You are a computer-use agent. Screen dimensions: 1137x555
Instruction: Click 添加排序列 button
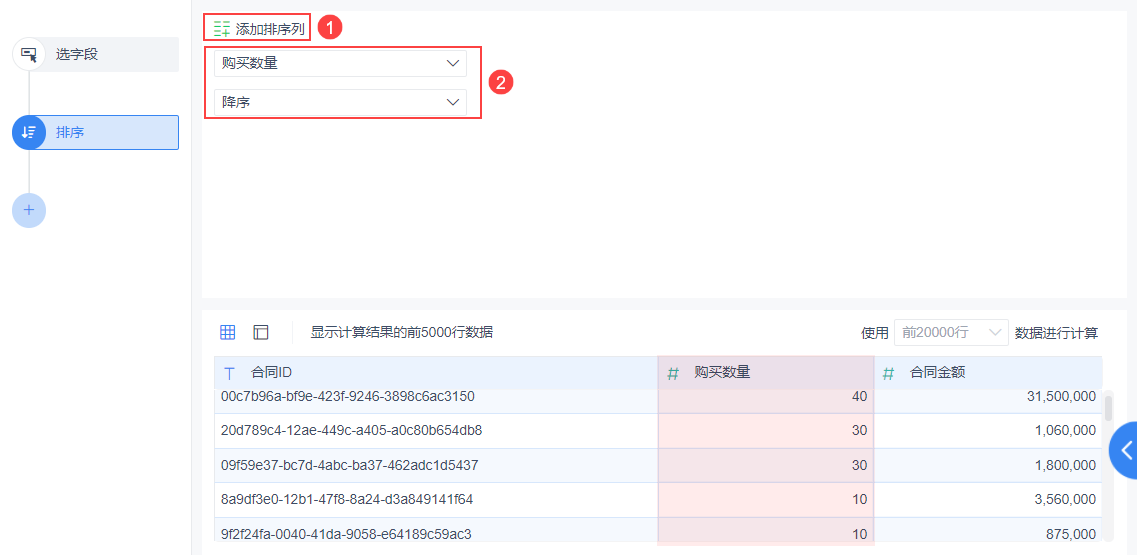pyautogui.click(x=258, y=29)
